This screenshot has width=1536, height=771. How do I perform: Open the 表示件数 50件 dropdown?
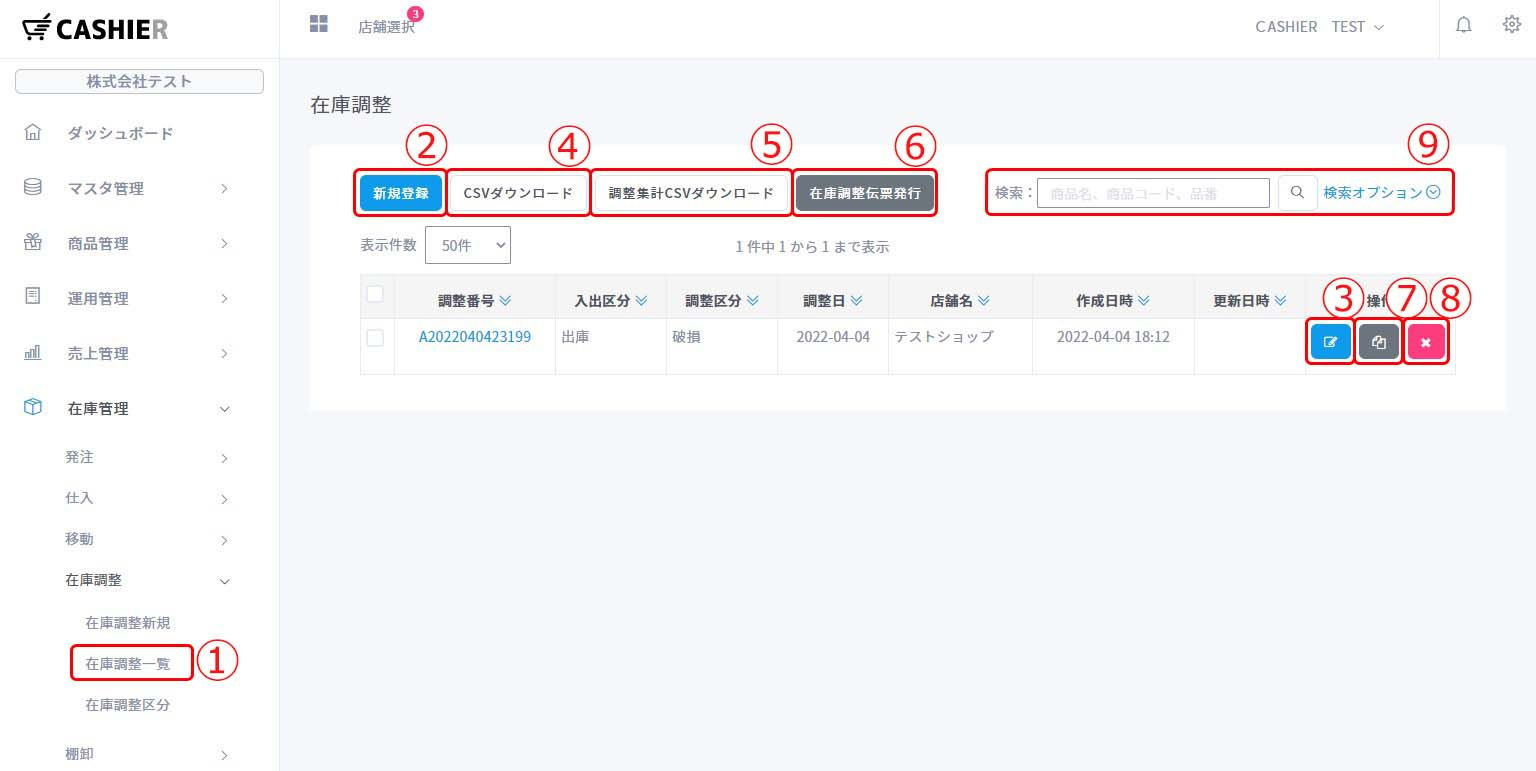click(468, 245)
